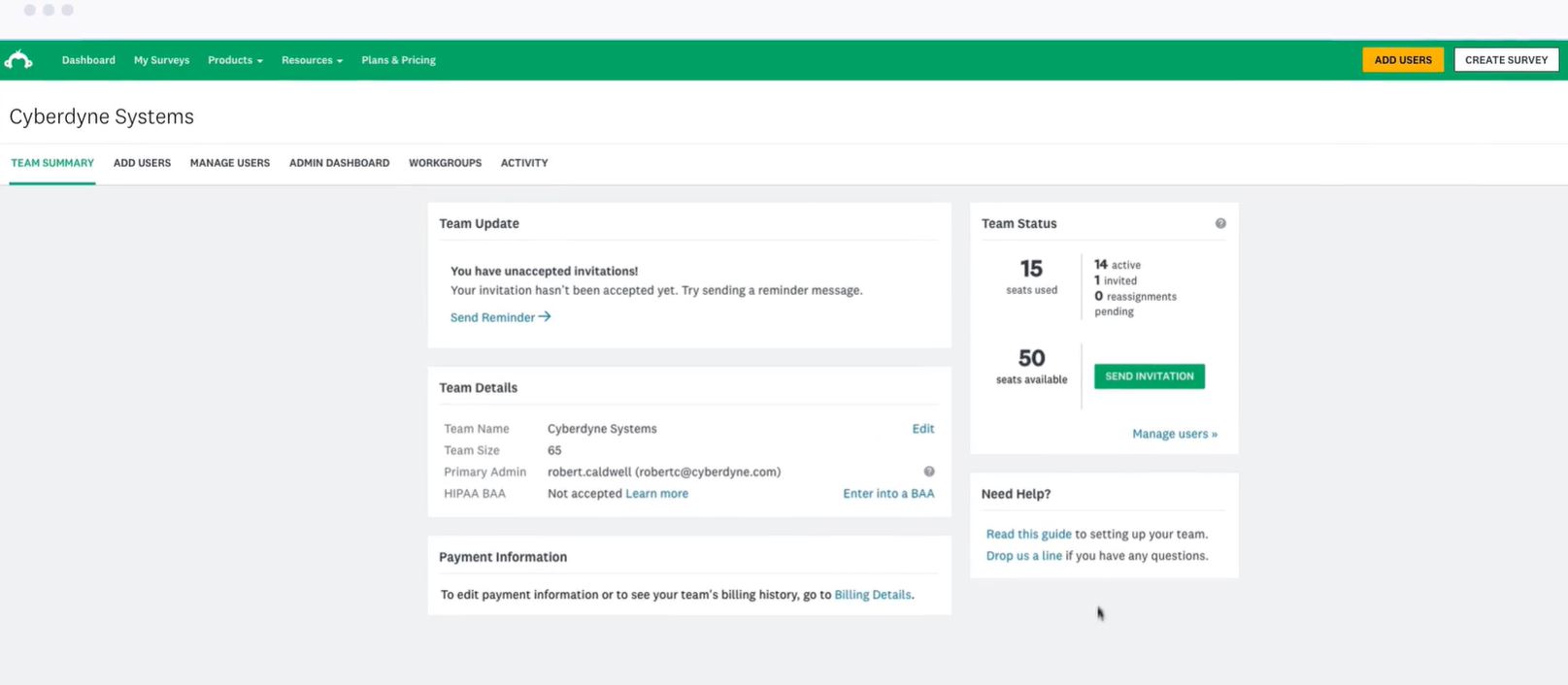Go to the Dashboard menu item
The image size is (1568, 685).
(88, 60)
